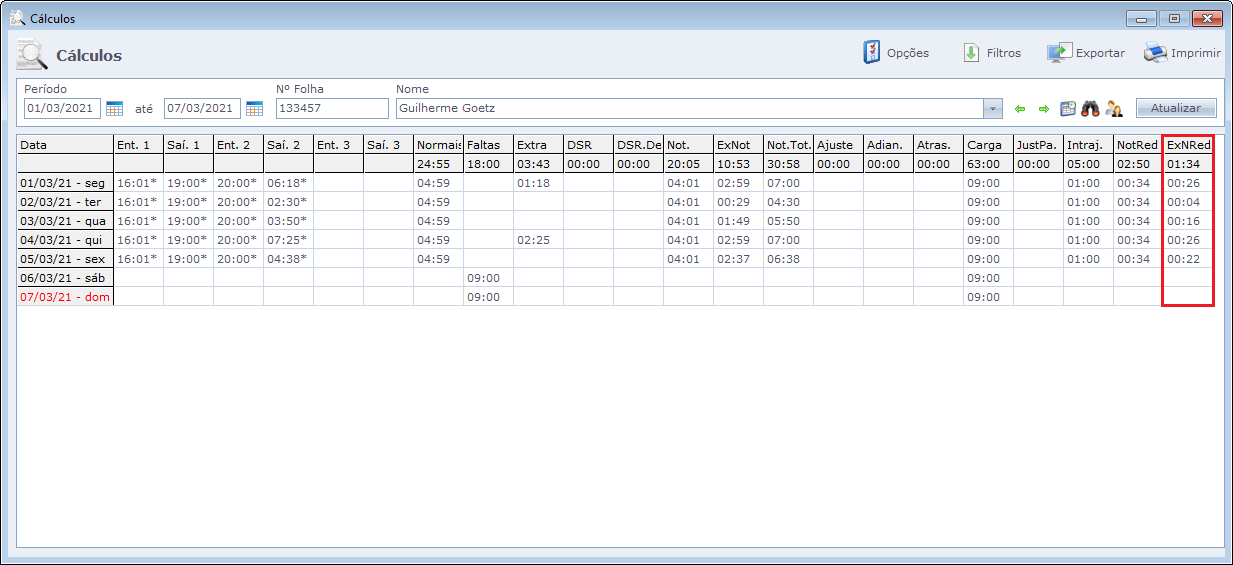1233x565 pixels.
Task: Click the ExNRed column header
Action: (1188, 145)
